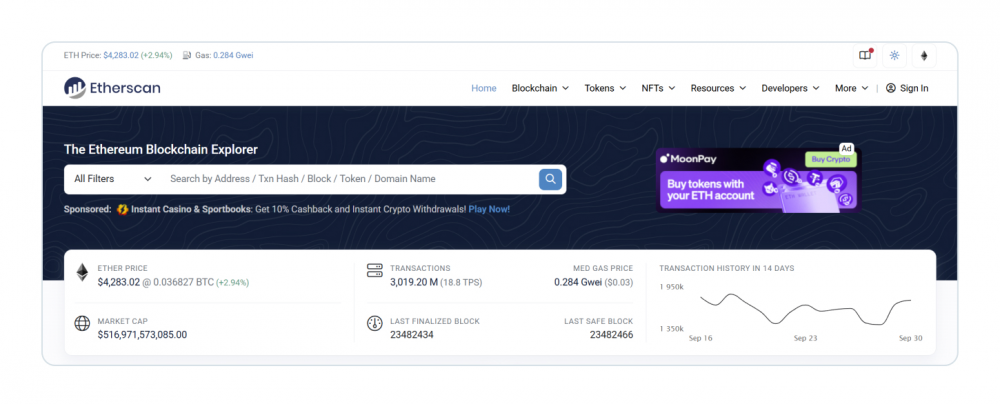Expand the Blockchain menu
Viewport: 1000px width, 404px height.
(540, 88)
